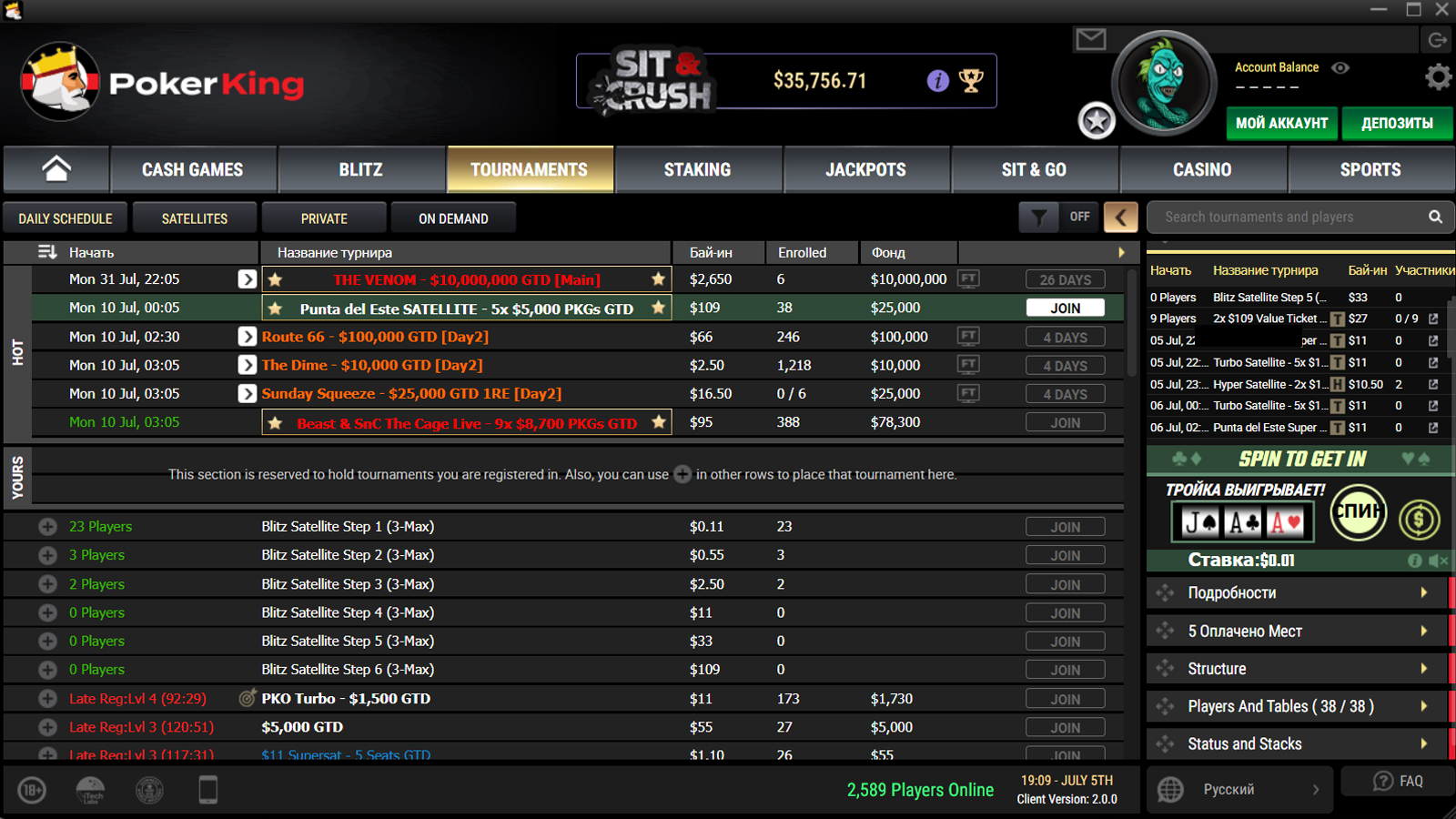
Task: Click the green ДЕПОЗИТЫ button
Action: click(x=1396, y=123)
